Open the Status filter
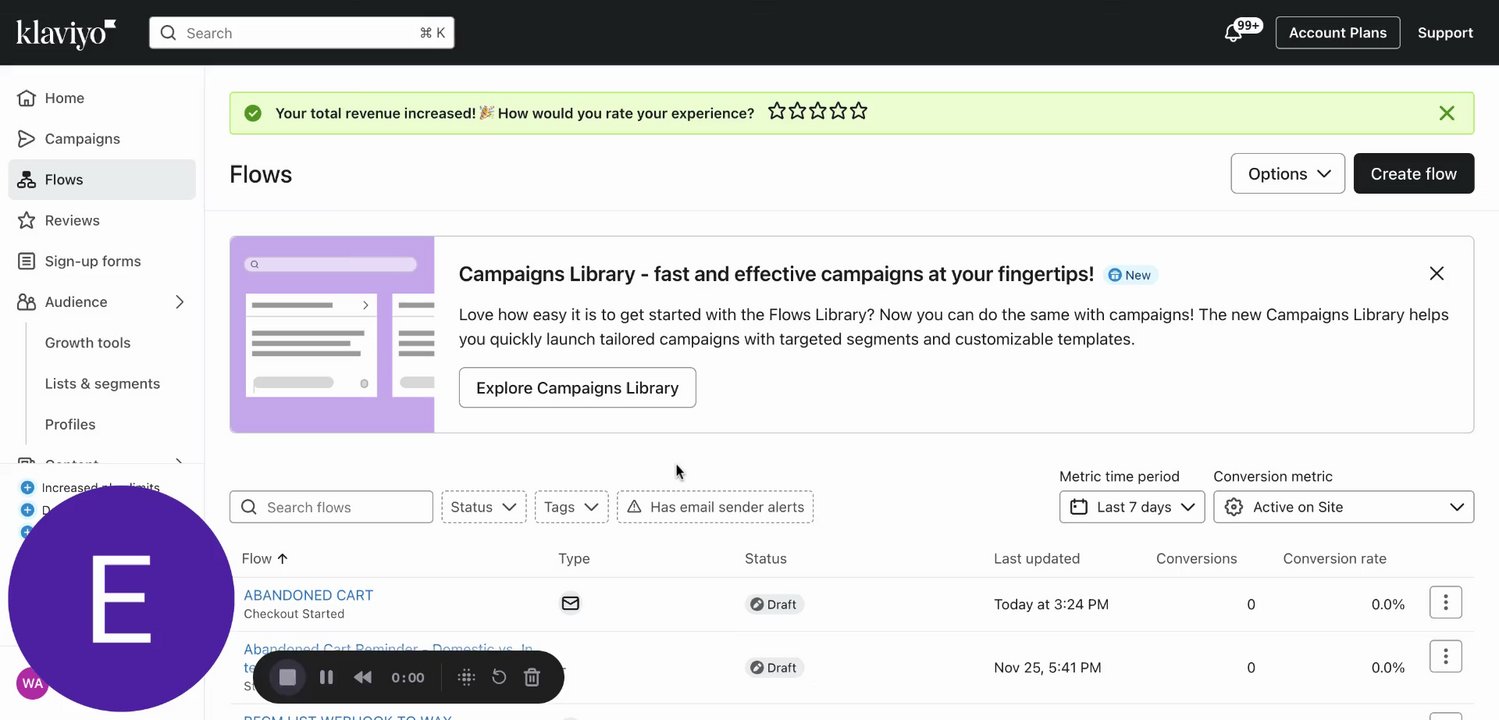This screenshot has width=1499, height=720. coord(484,507)
